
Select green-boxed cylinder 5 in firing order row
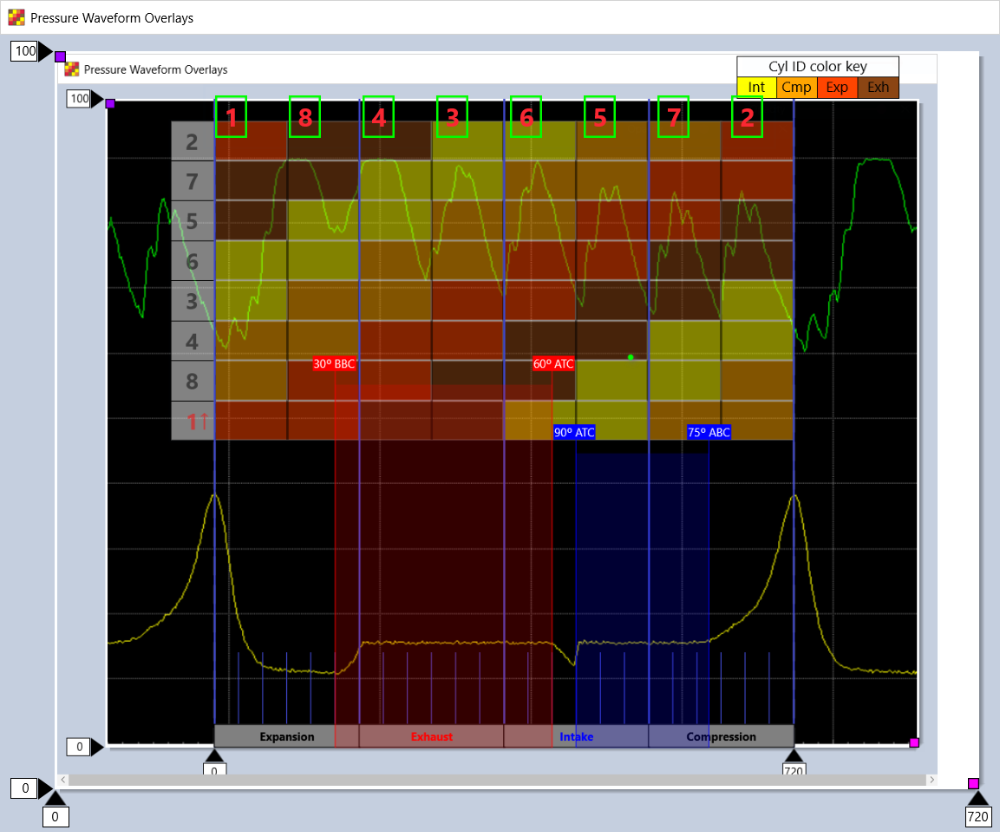point(599,117)
